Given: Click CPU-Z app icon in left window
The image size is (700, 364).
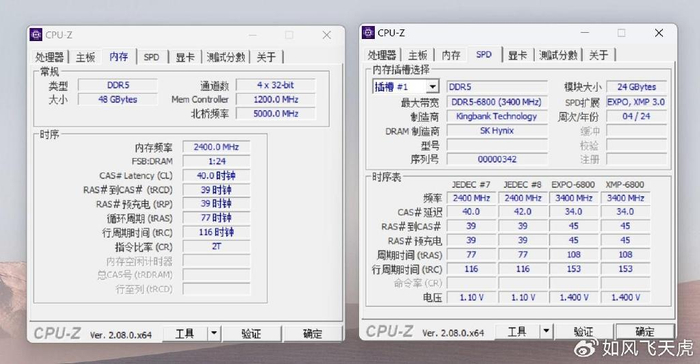Looking at the screenshot, I should 36,35.
